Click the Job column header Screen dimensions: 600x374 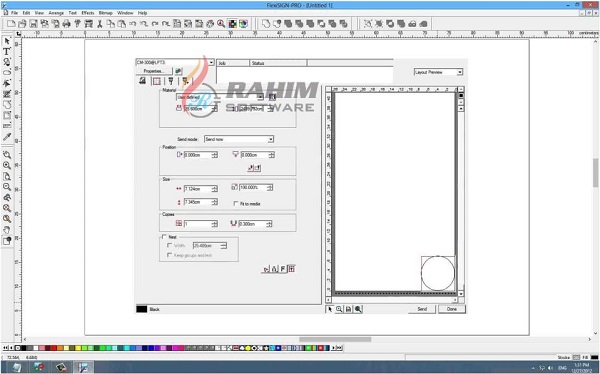point(233,63)
